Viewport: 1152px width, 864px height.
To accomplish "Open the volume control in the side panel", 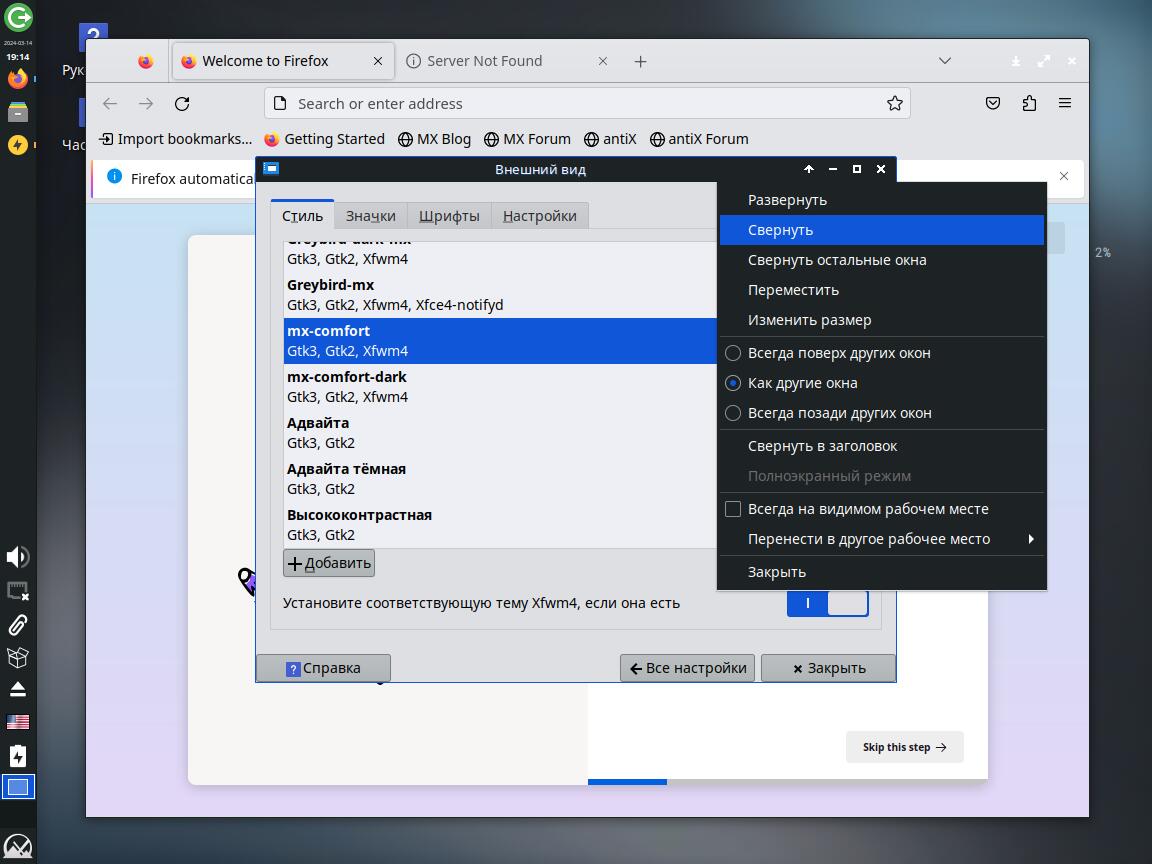I will coord(18,557).
